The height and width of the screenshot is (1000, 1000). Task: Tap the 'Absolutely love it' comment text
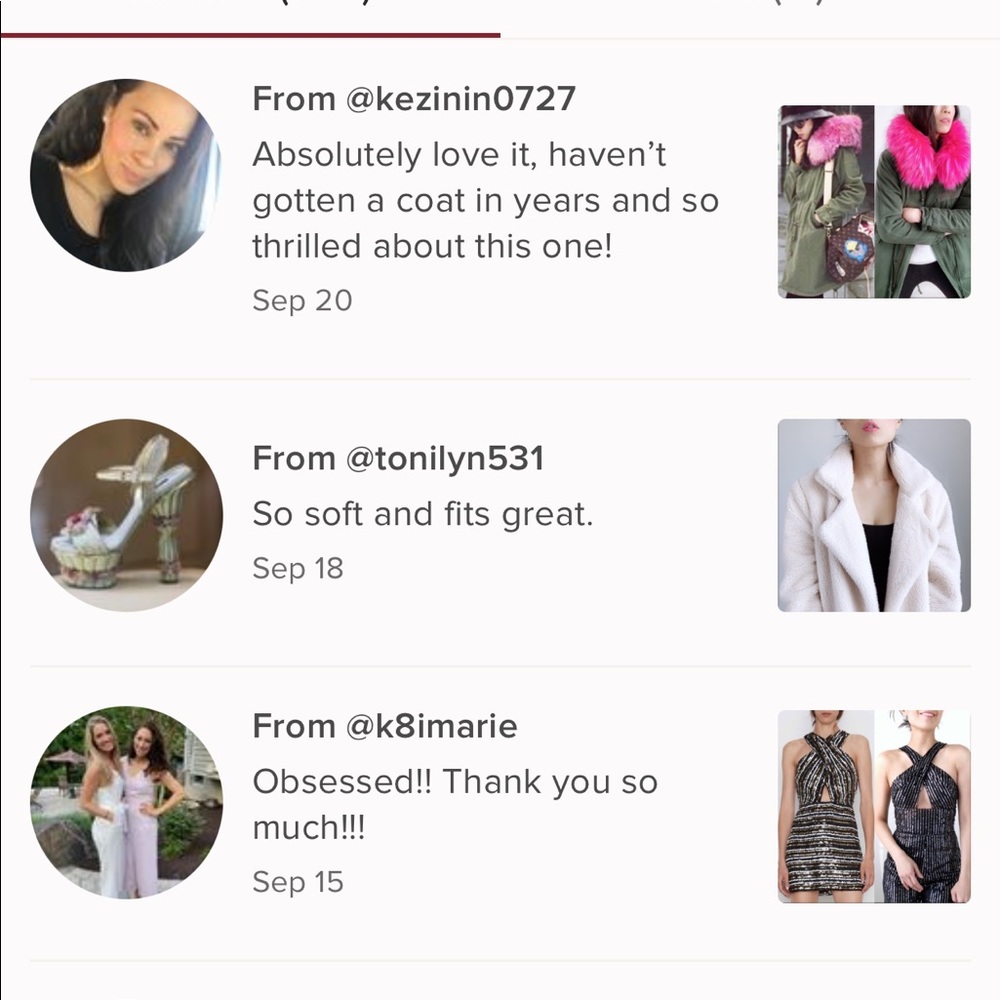[x=485, y=200]
